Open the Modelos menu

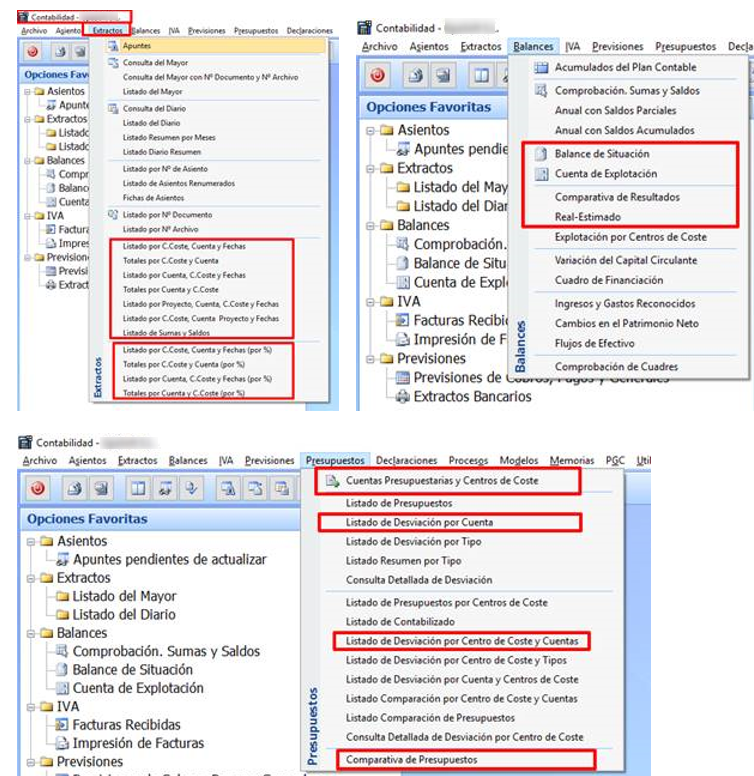coord(518,461)
